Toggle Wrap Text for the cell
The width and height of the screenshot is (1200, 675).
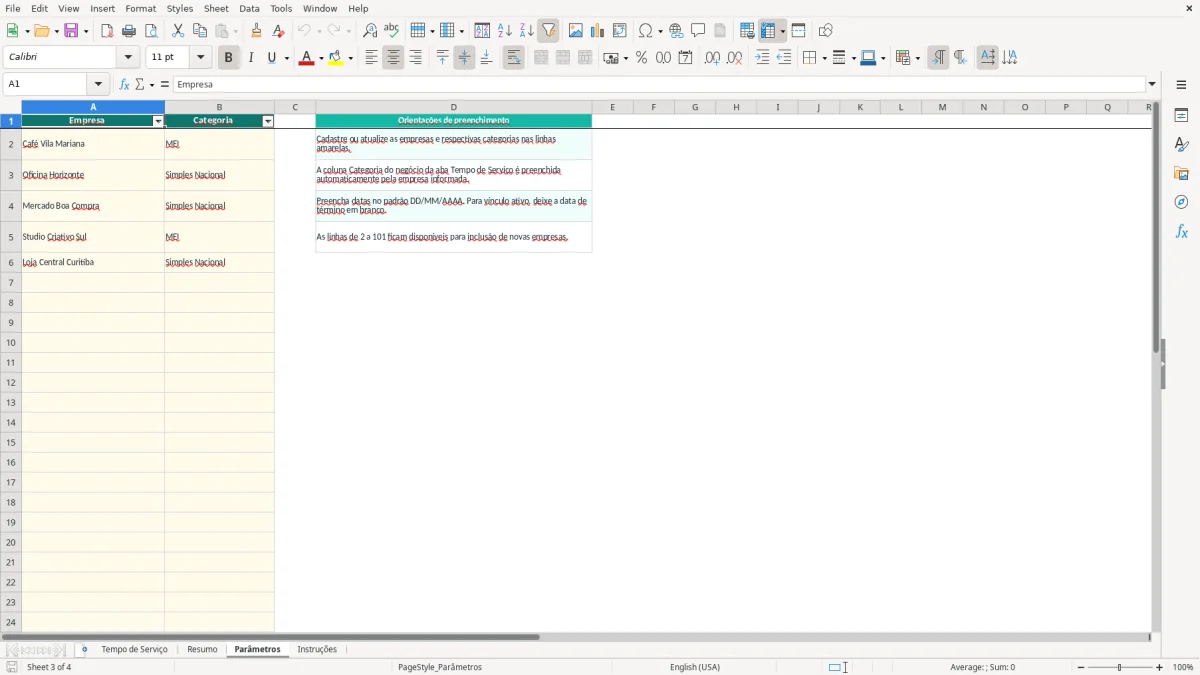pyautogui.click(x=513, y=58)
